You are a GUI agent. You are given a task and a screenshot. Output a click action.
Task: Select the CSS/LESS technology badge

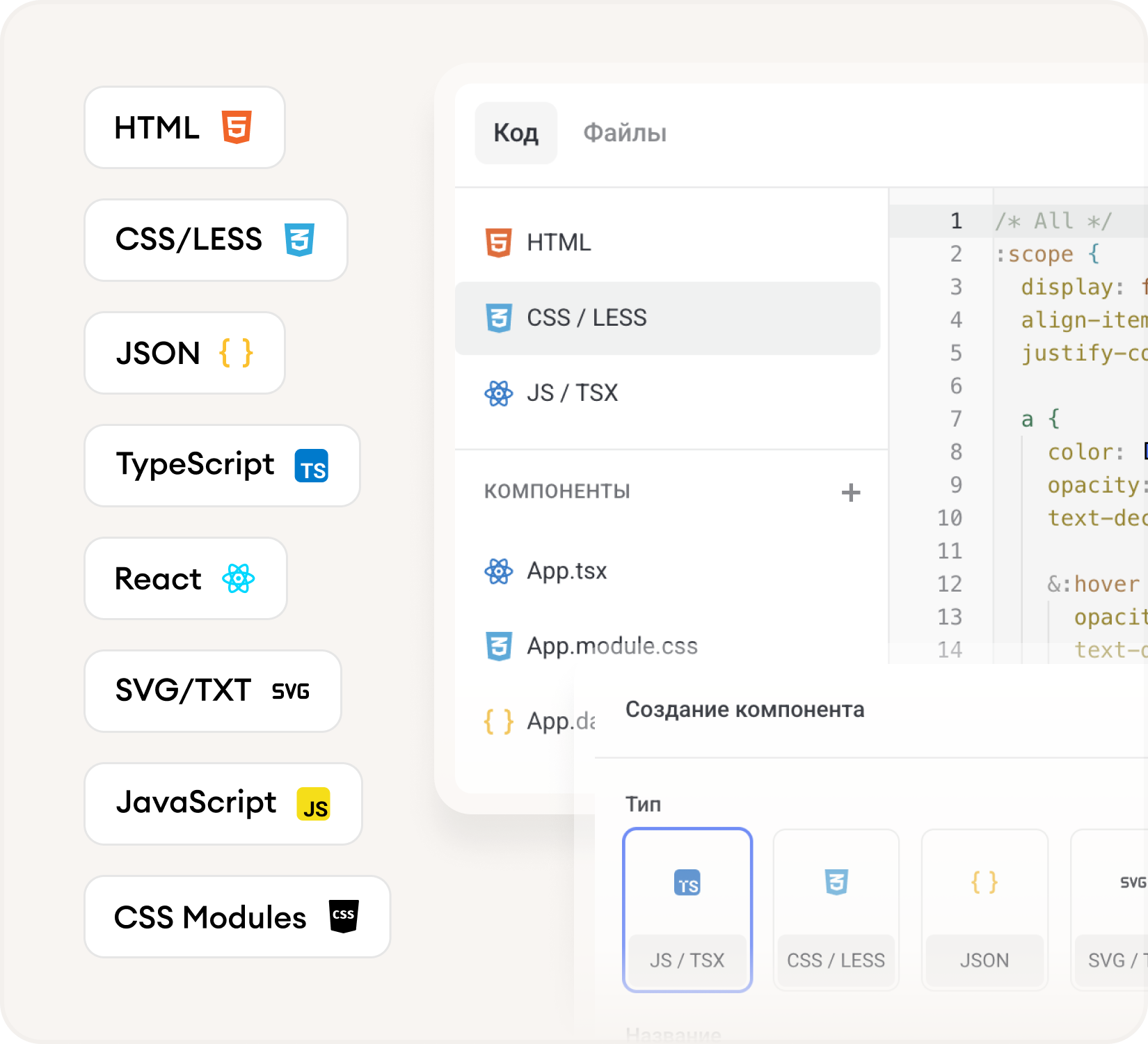(216, 240)
